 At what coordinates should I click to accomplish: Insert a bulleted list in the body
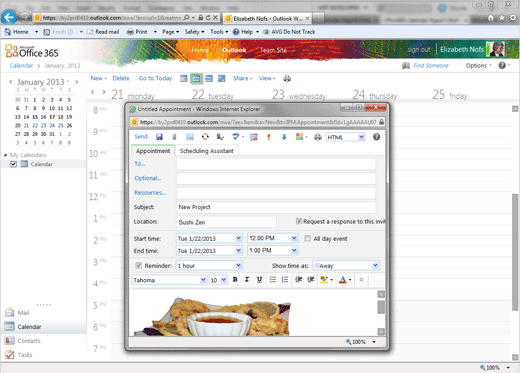pyautogui.click(x=273, y=280)
